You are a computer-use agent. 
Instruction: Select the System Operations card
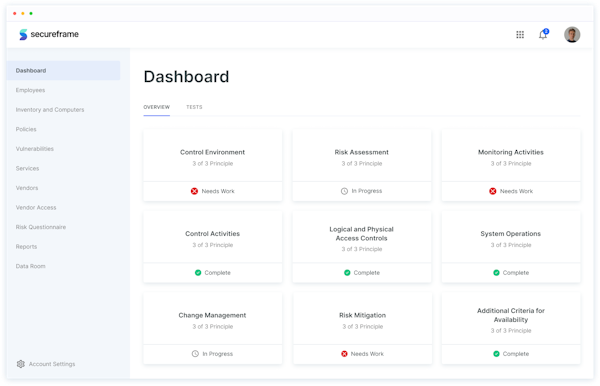pos(510,247)
